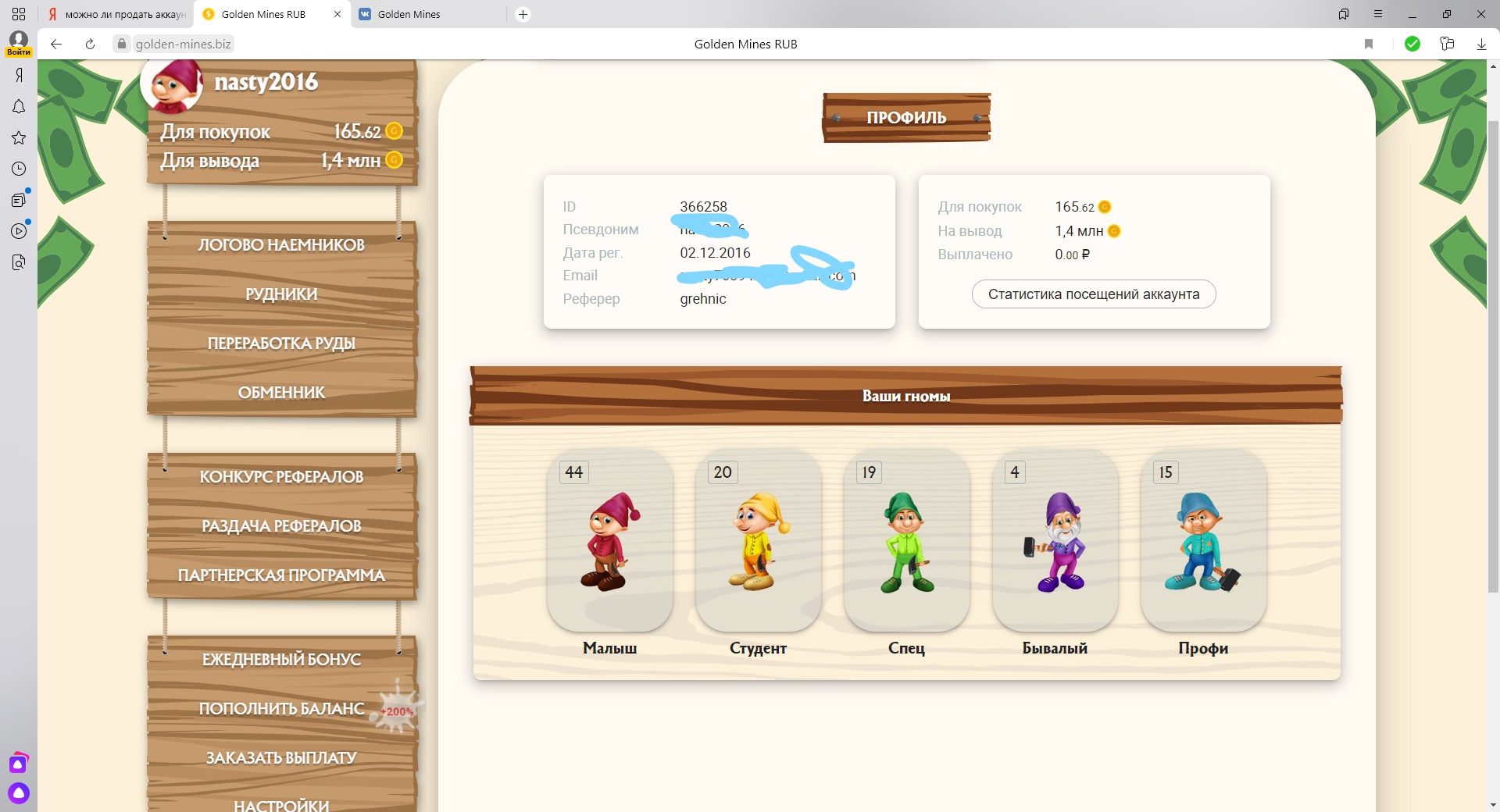Open the ЗАКАЗАТЬ ВЫПЛАТУ menu item
The width and height of the screenshot is (1500, 812).
[x=281, y=758]
